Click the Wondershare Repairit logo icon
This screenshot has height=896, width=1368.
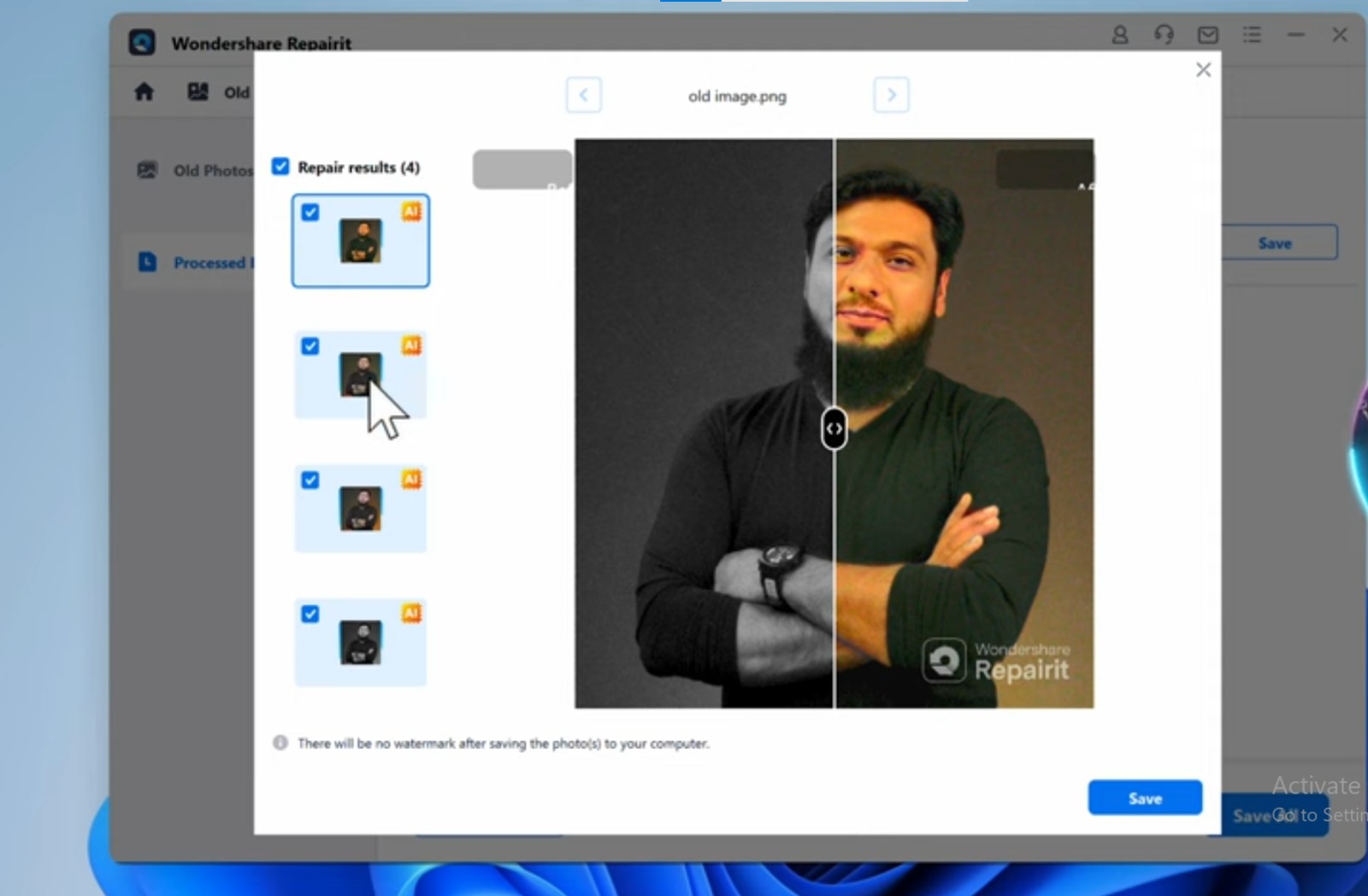point(142,42)
